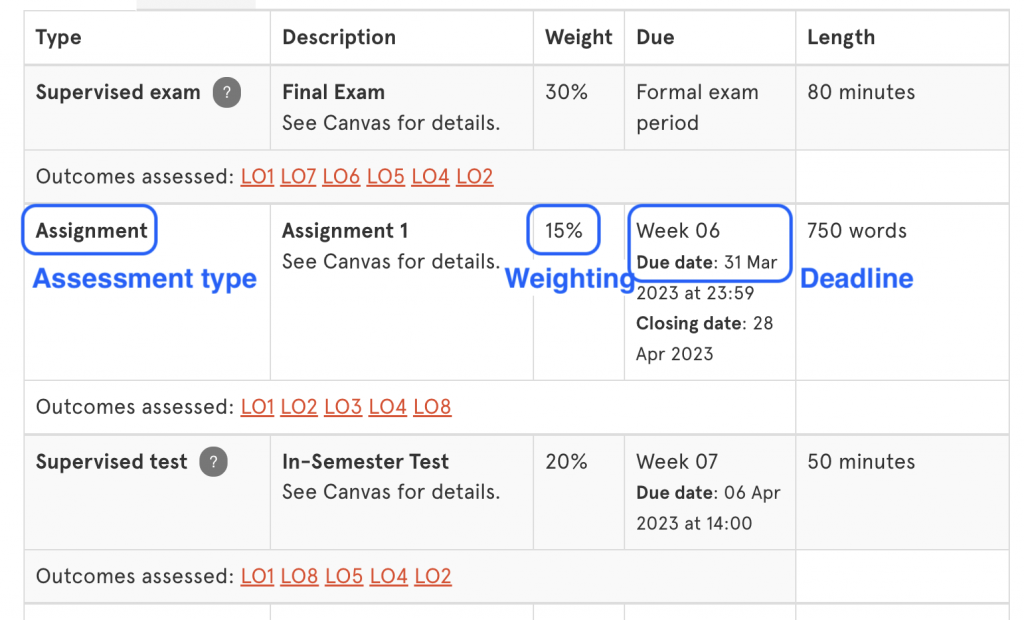Screen dimensions: 1024x620
Task: Open LO4 in the Assignment 1 outcomes row
Action: [388, 407]
